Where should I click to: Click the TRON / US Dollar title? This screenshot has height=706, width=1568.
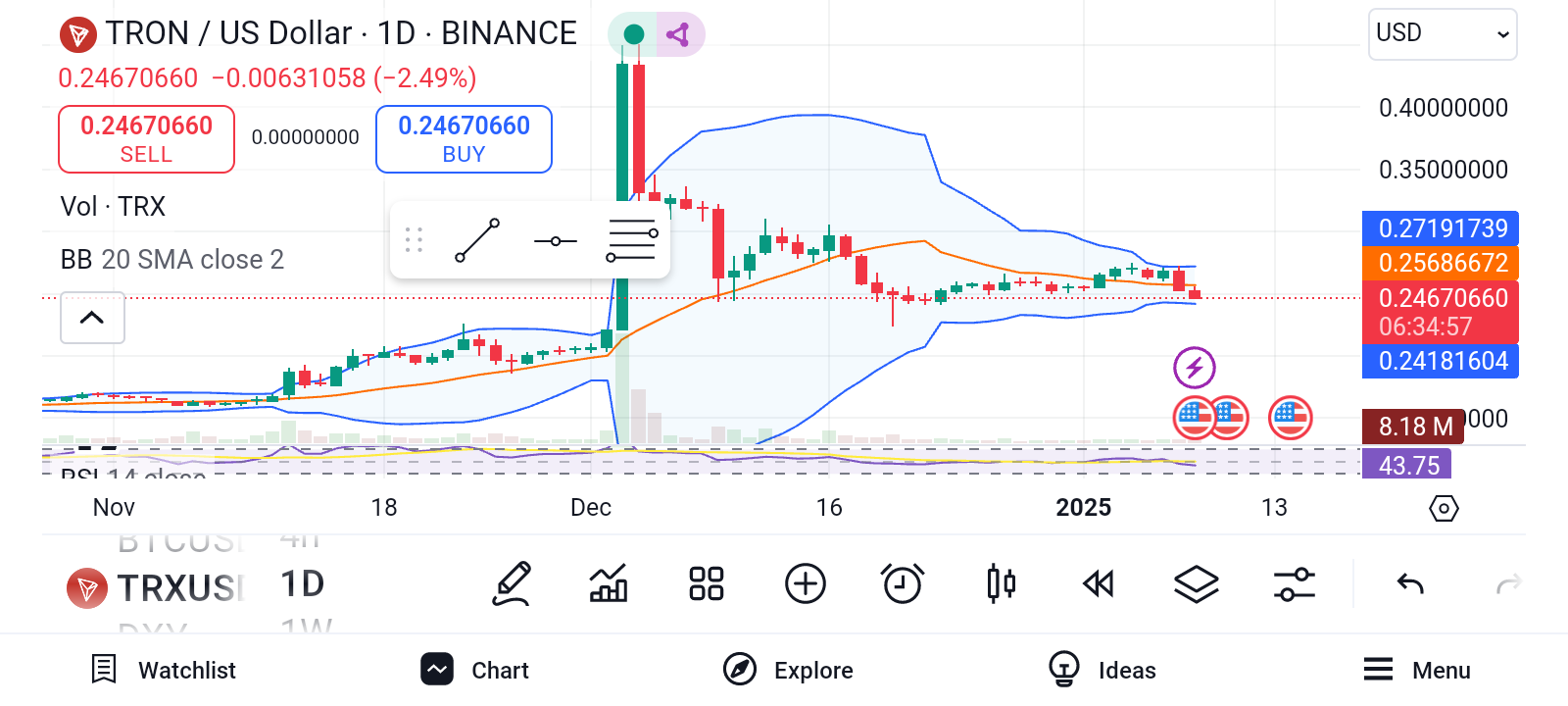[341, 33]
